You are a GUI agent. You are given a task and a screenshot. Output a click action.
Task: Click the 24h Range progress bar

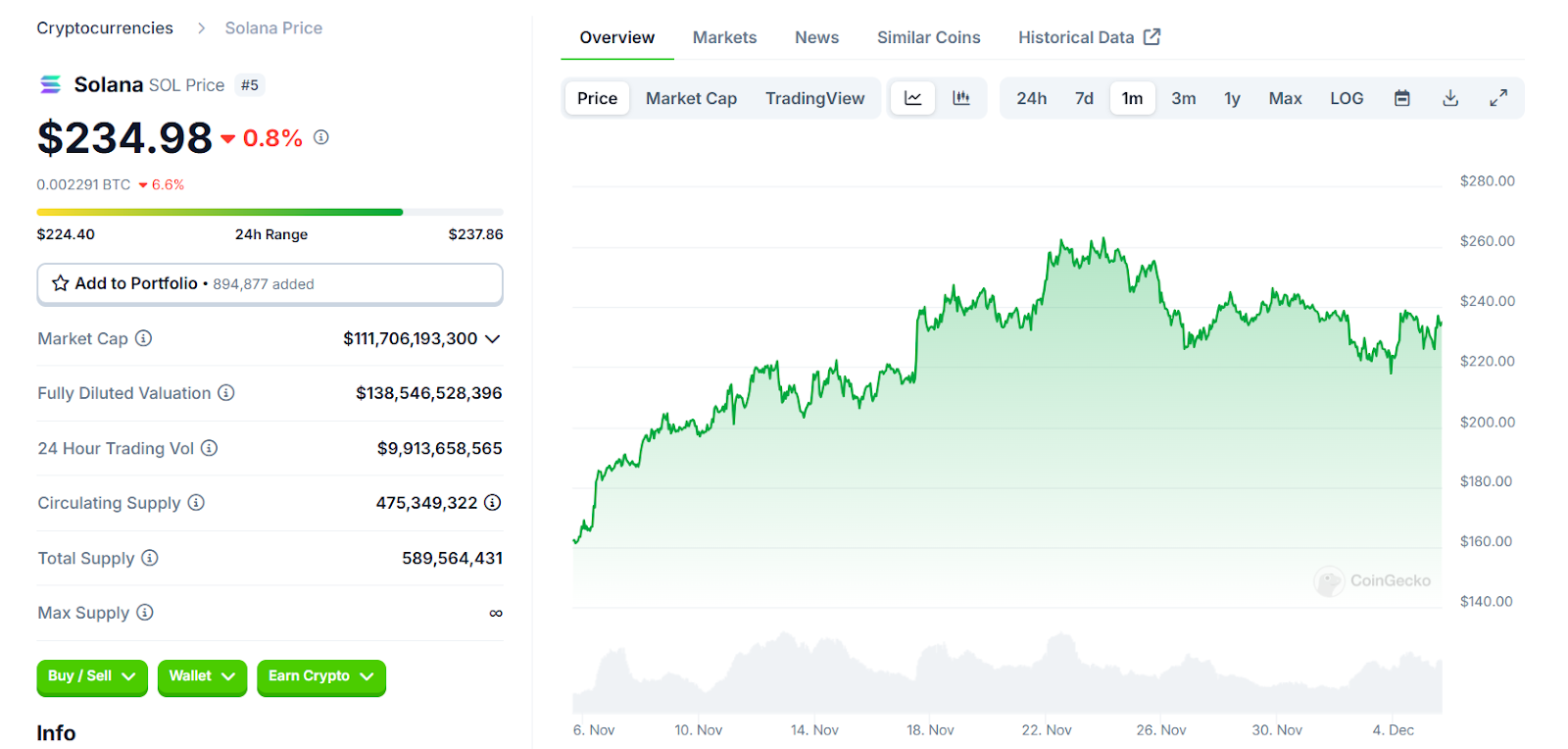pos(269,212)
